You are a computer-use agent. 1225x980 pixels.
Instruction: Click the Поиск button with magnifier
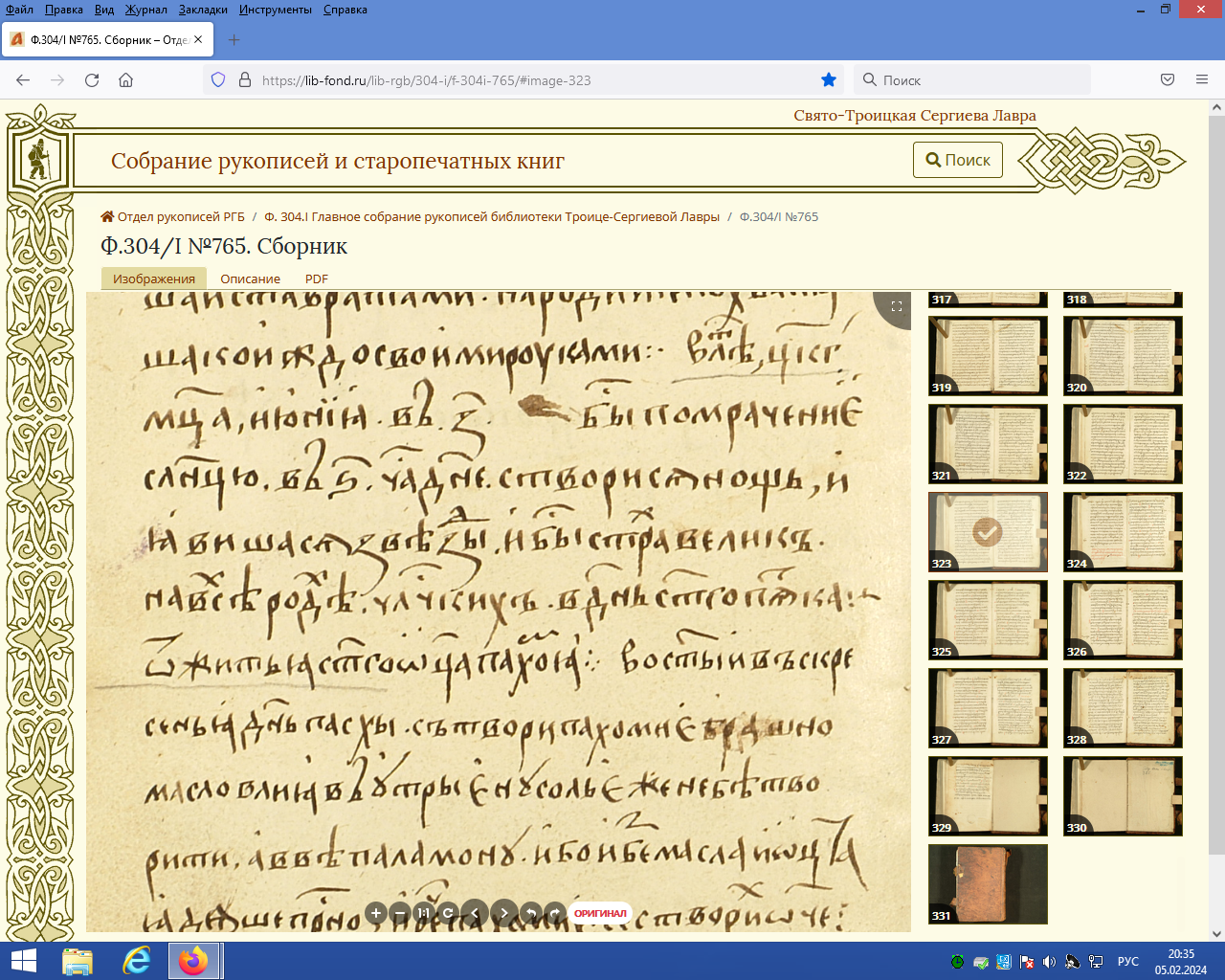pyautogui.click(x=958, y=160)
